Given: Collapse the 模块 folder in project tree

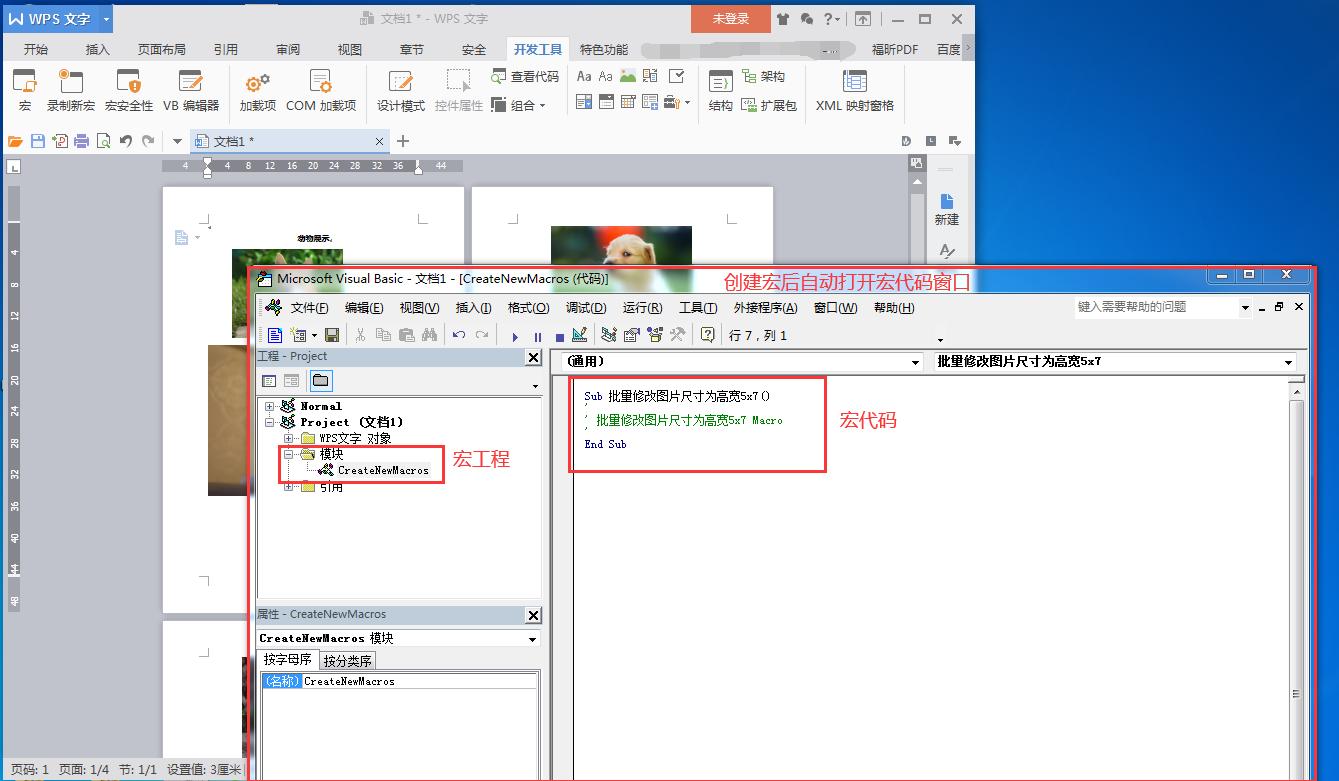Looking at the screenshot, I should pos(288,454).
